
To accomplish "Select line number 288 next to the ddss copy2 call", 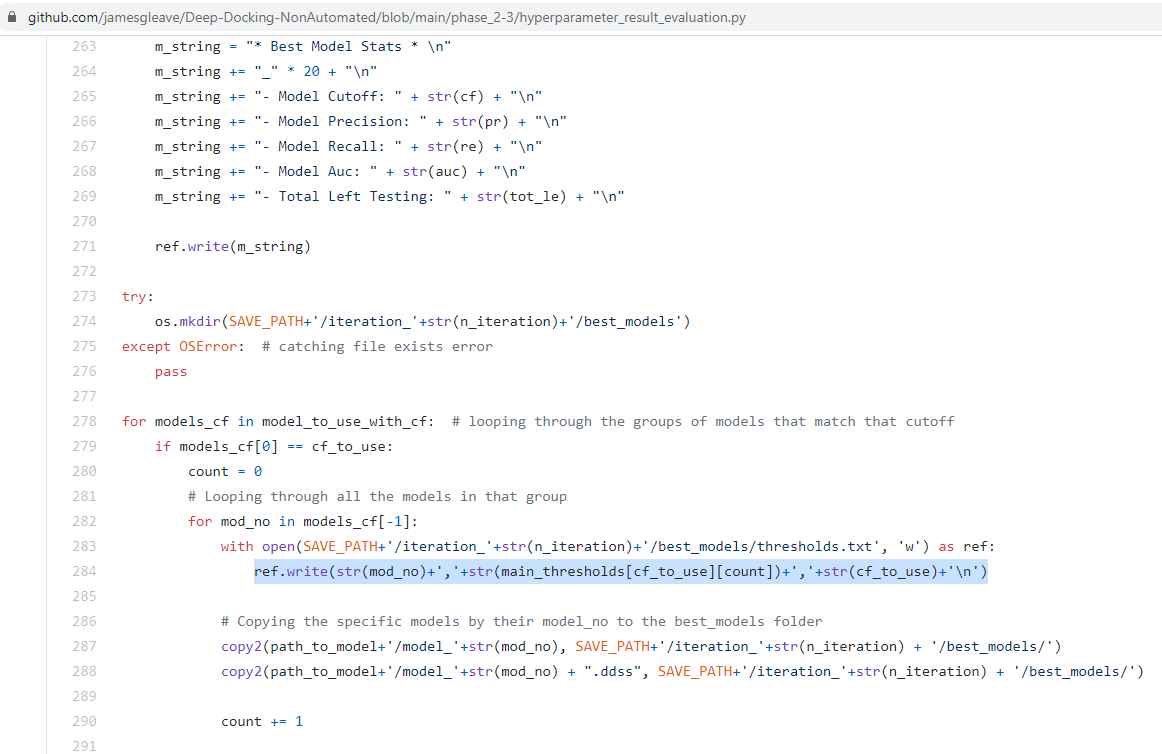I will [84, 670].
